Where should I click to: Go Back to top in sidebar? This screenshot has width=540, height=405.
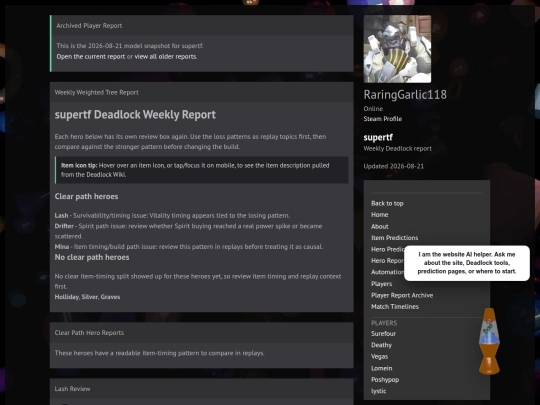point(387,204)
